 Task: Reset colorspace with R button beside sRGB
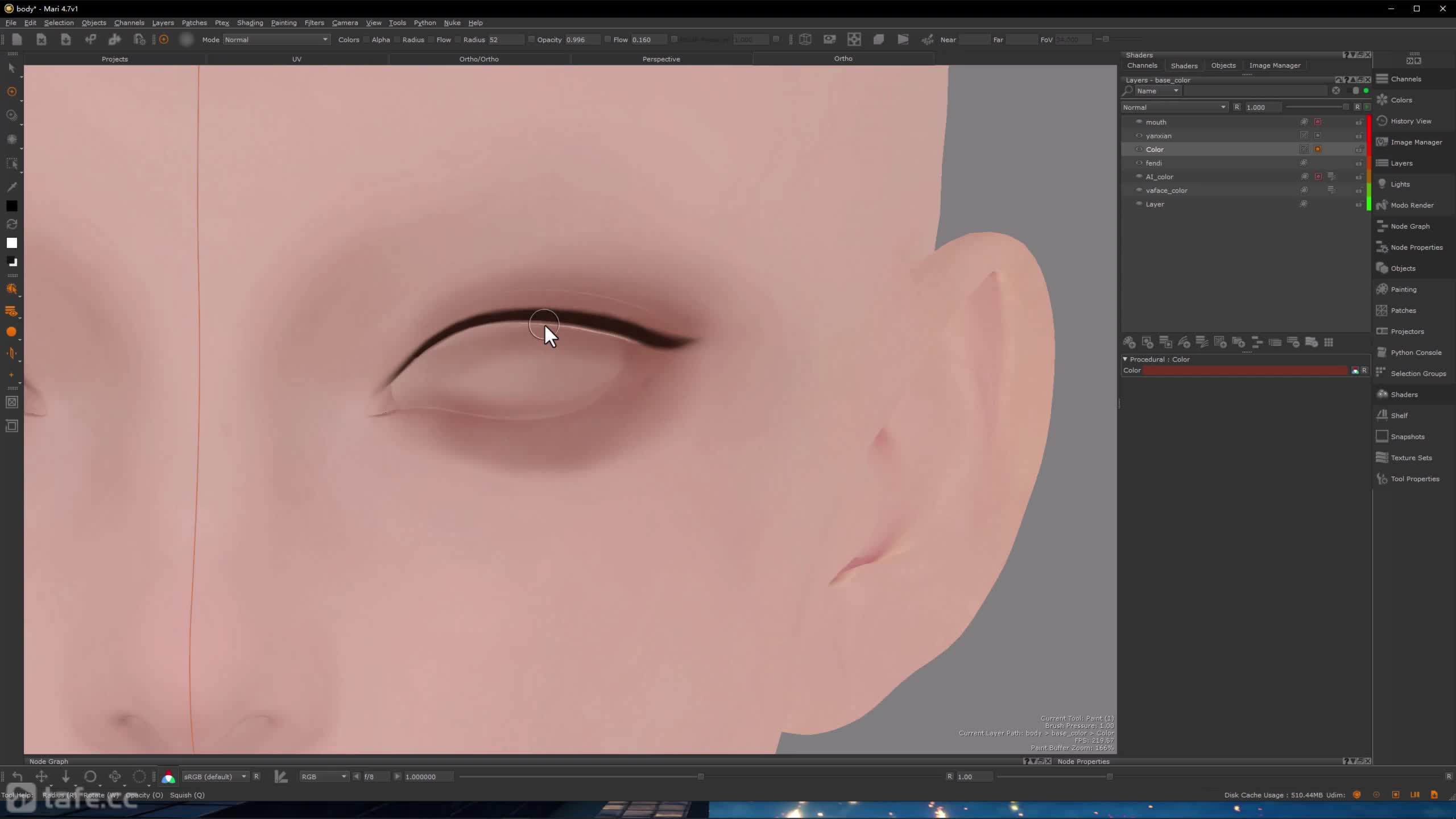click(x=257, y=776)
